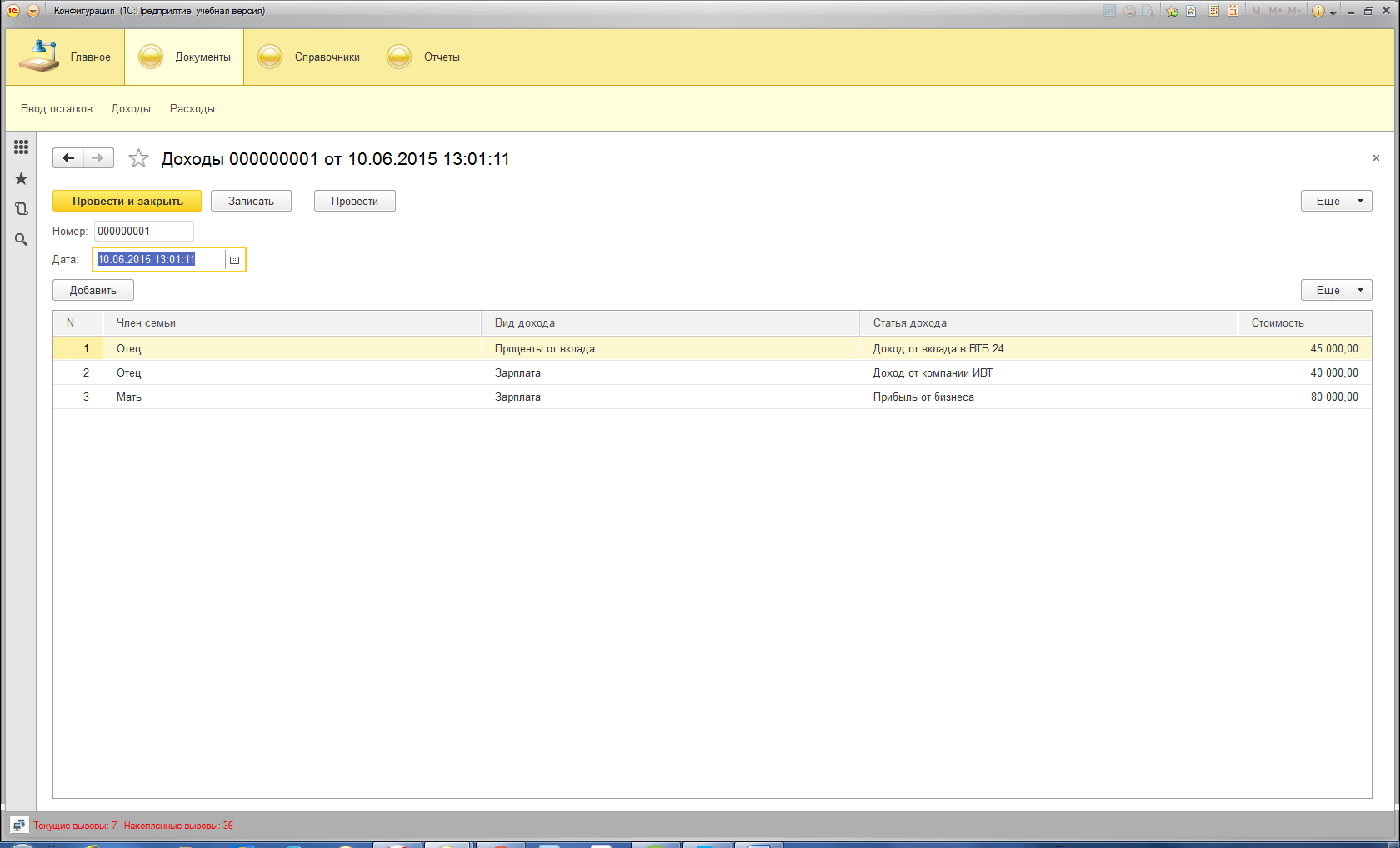The width and height of the screenshot is (1400, 848).
Task: Open favorites star in the left sidebar
Action: [x=21, y=178]
